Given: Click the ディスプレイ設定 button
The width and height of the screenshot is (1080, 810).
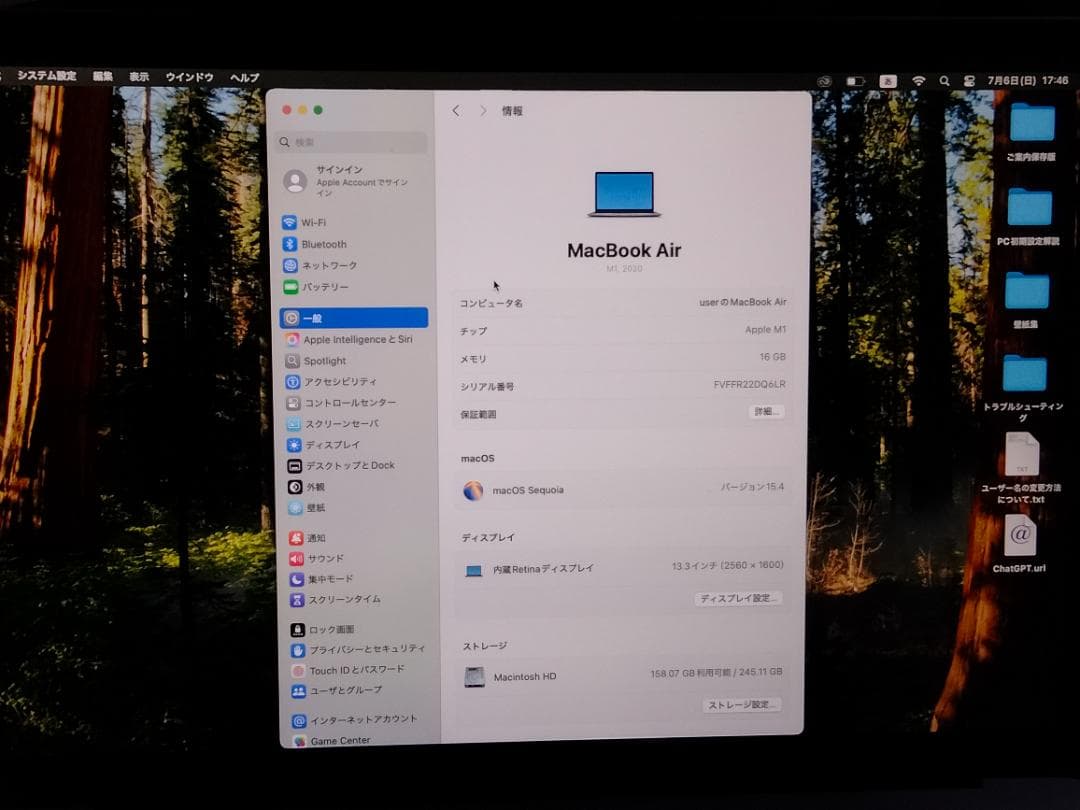Looking at the screenshot, I should pyautogui.click(x=738, y=598).
